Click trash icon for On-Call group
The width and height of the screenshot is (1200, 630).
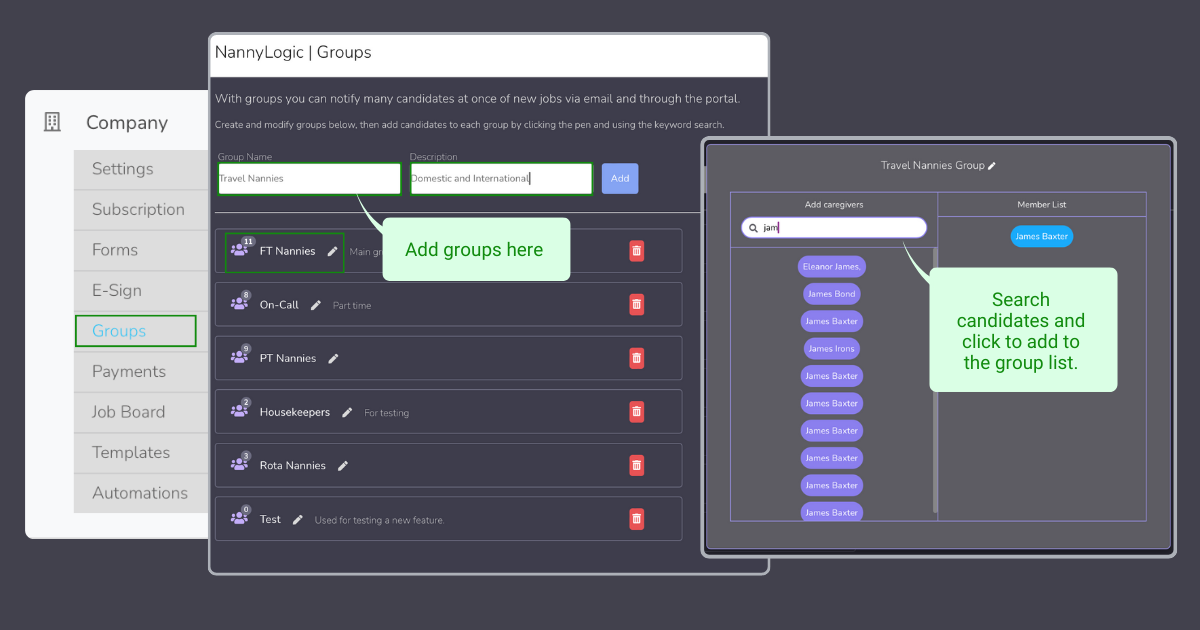pos(636,304)
